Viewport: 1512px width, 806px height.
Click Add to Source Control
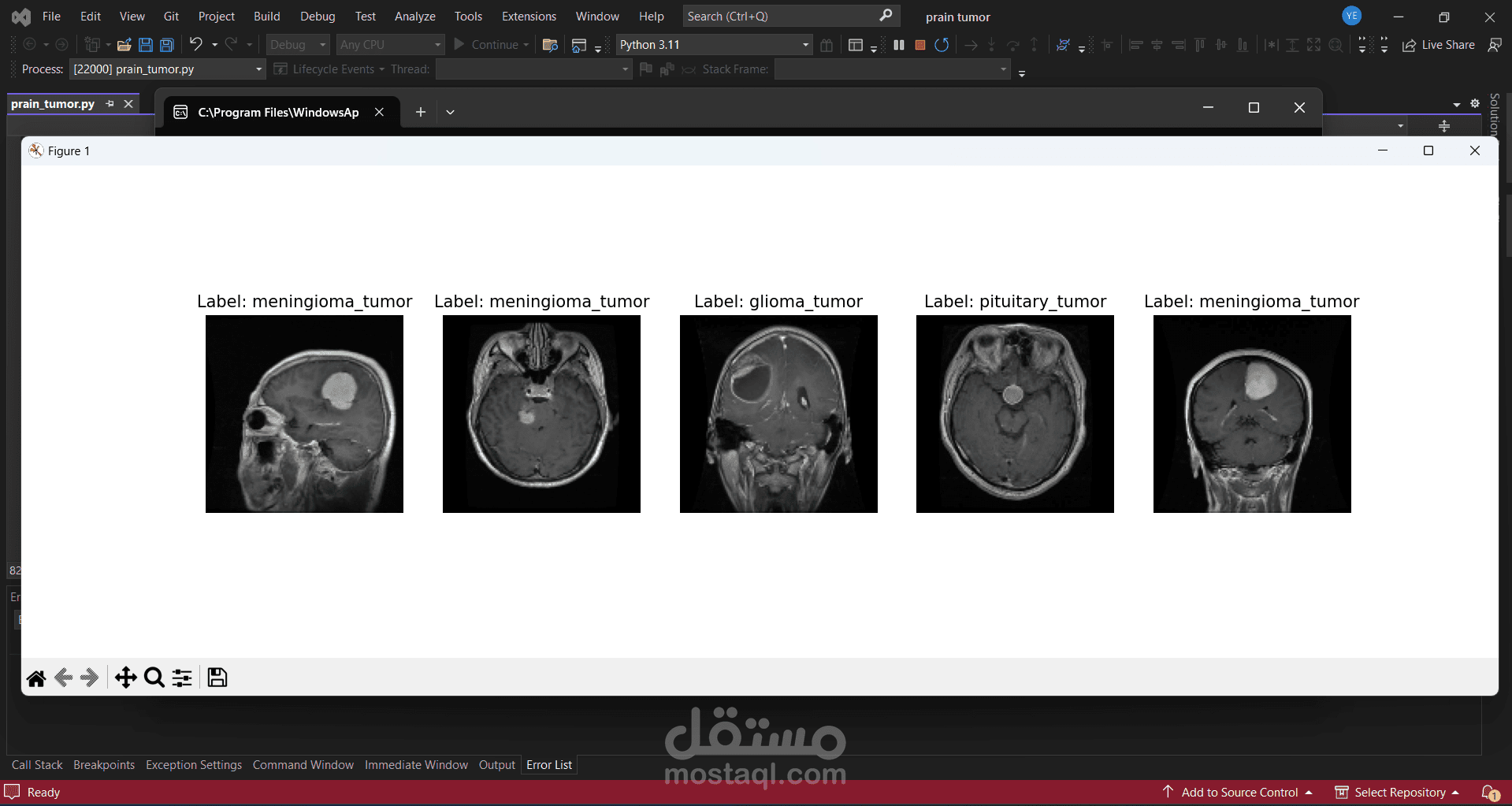pyautogui.click(x=1239, y=793)
